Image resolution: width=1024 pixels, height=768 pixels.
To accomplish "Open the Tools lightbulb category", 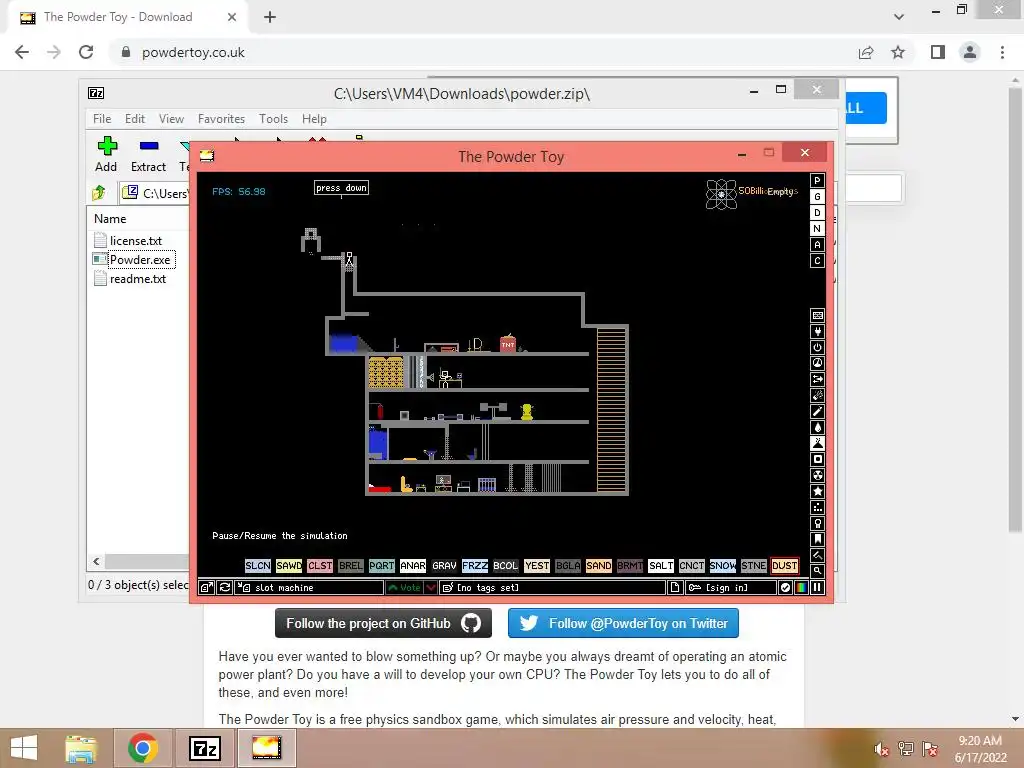I will (817, 524).
